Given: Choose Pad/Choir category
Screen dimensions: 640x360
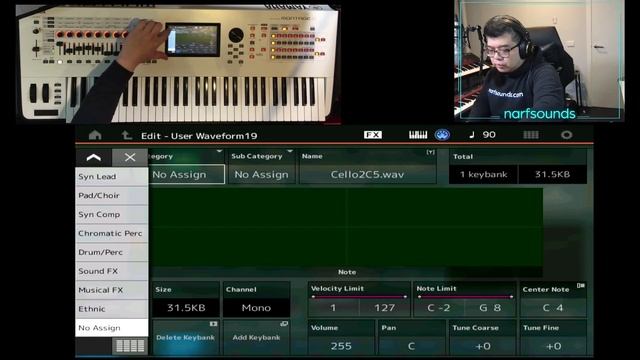Looking at the screenshot, I should tap(111, 196).
